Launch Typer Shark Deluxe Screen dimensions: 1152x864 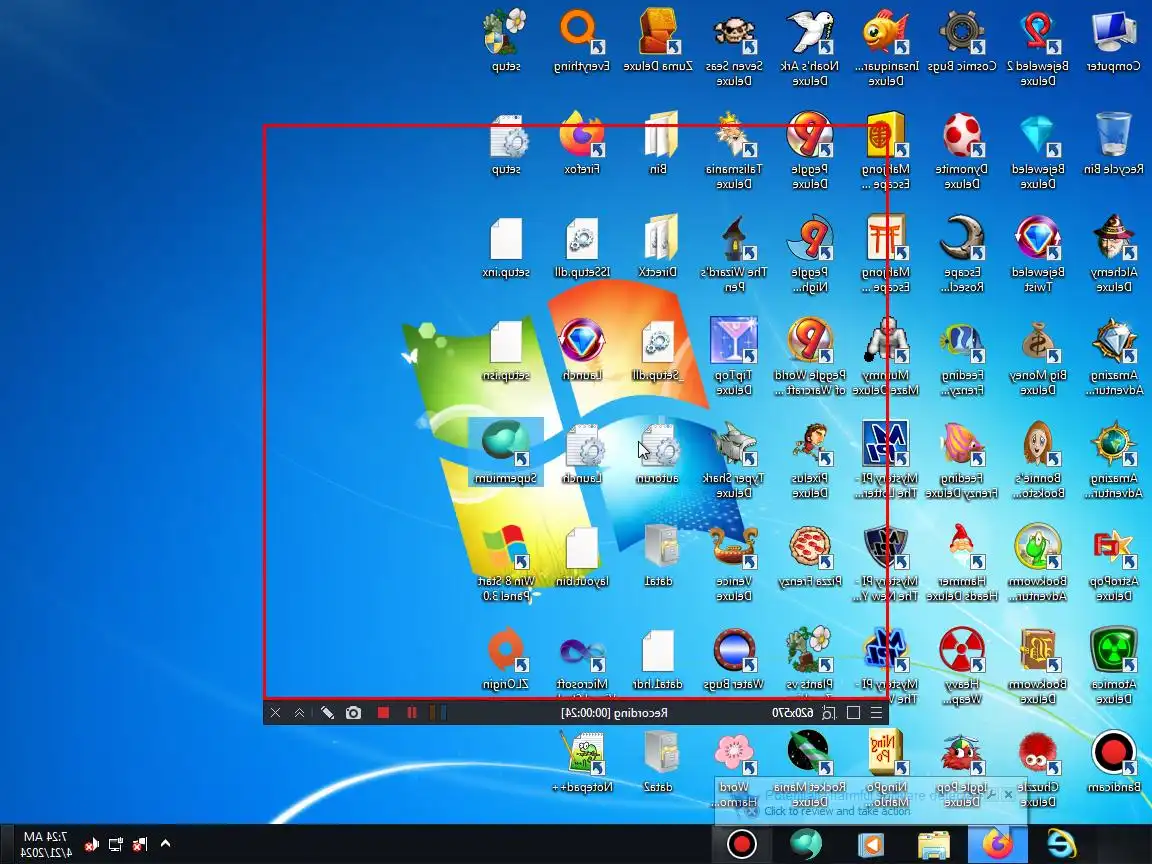(x=734, y=461)
